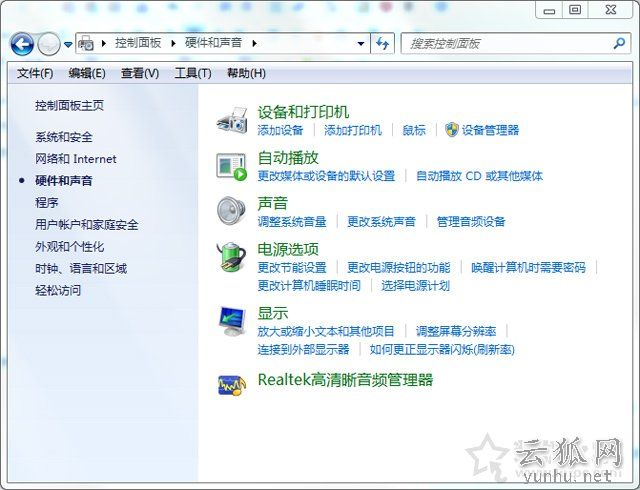640x490 pixels.
Task: Click 调整系统音量 link
Action: (x=292, y=222)
